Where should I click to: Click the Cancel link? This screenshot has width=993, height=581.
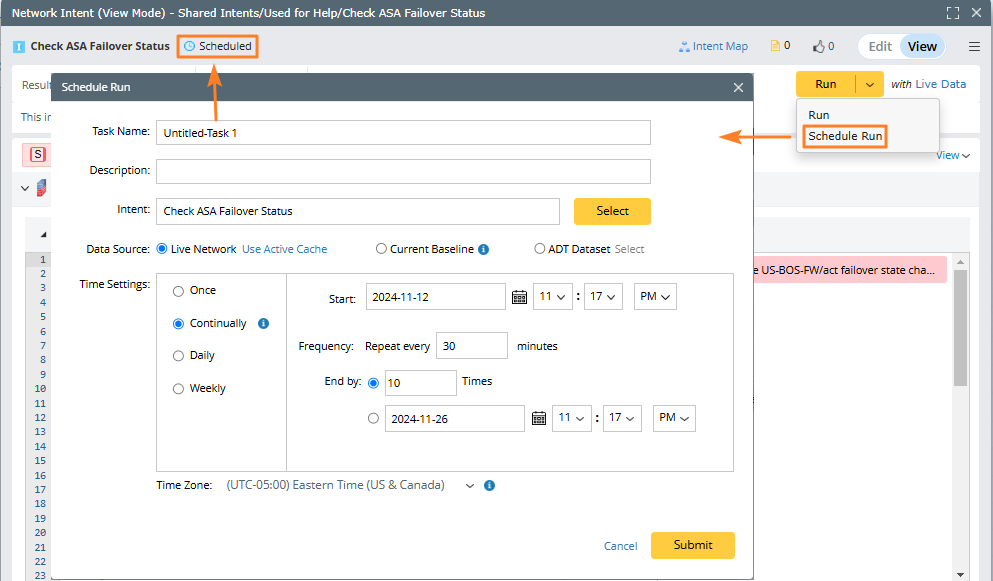[x=620, y=546]
